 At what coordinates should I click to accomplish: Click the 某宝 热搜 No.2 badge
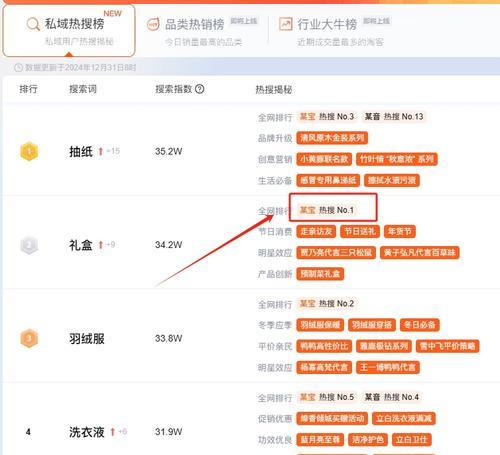point(327,304)
